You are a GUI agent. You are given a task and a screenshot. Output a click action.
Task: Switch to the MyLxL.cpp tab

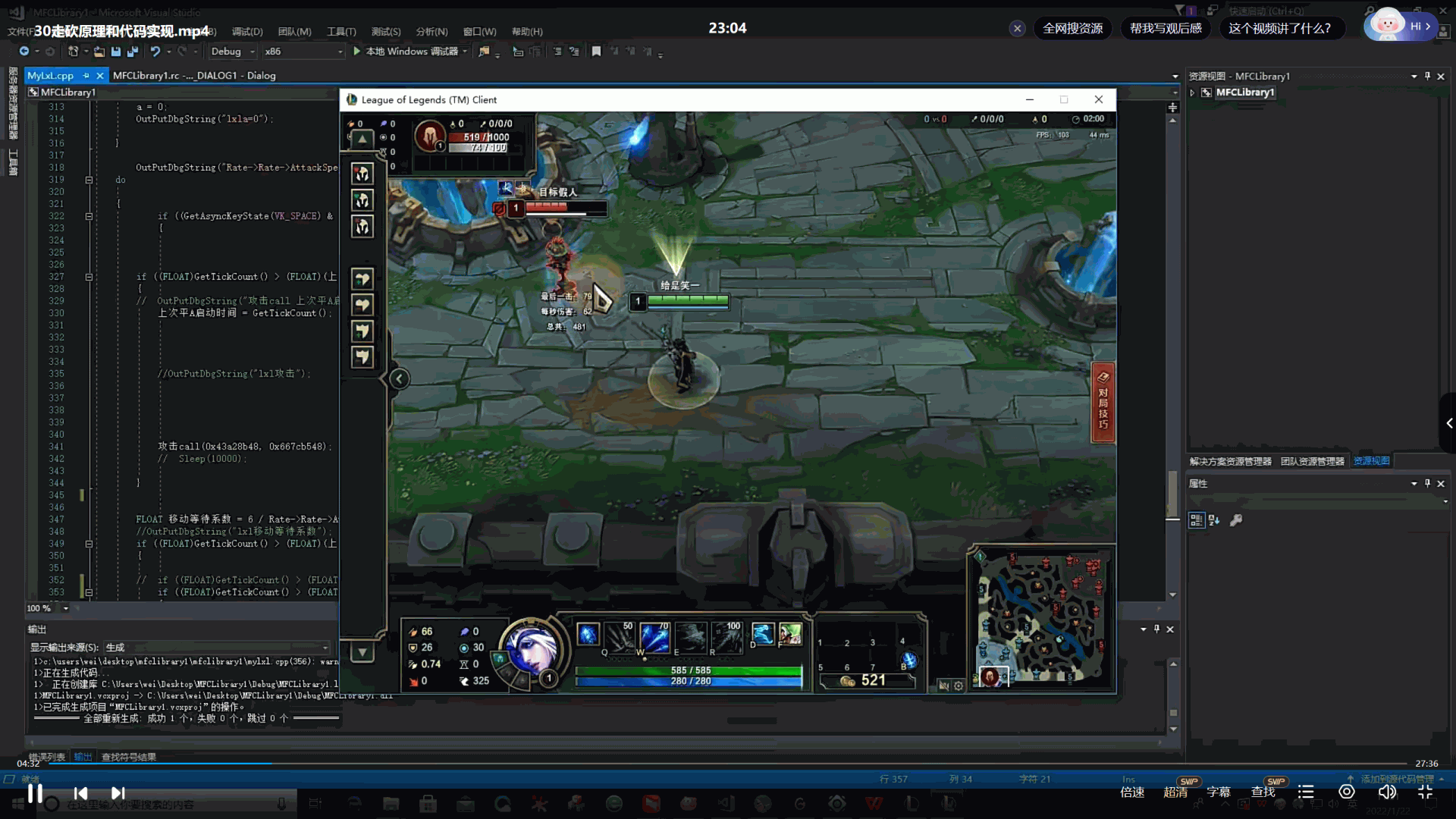tap(51, 76)
